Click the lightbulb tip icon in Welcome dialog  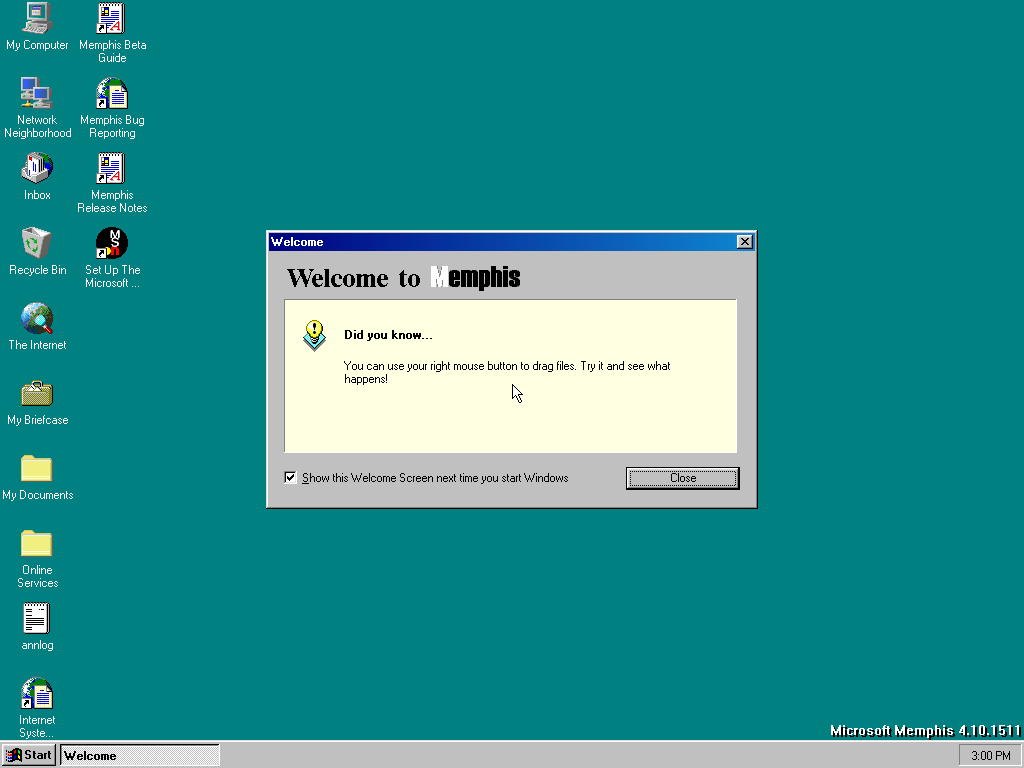[314, 336]
